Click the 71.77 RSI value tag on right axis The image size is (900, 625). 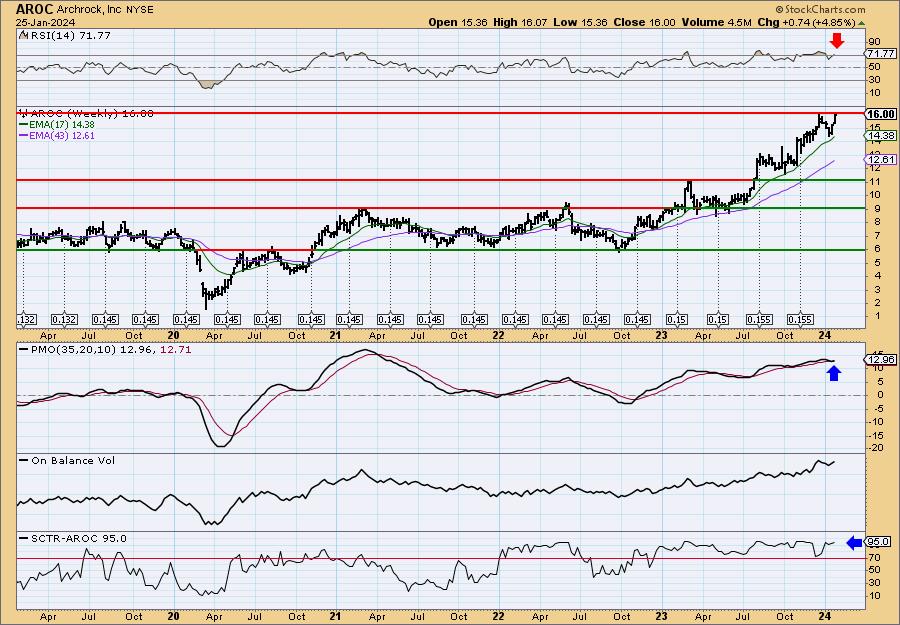point(881,53)
